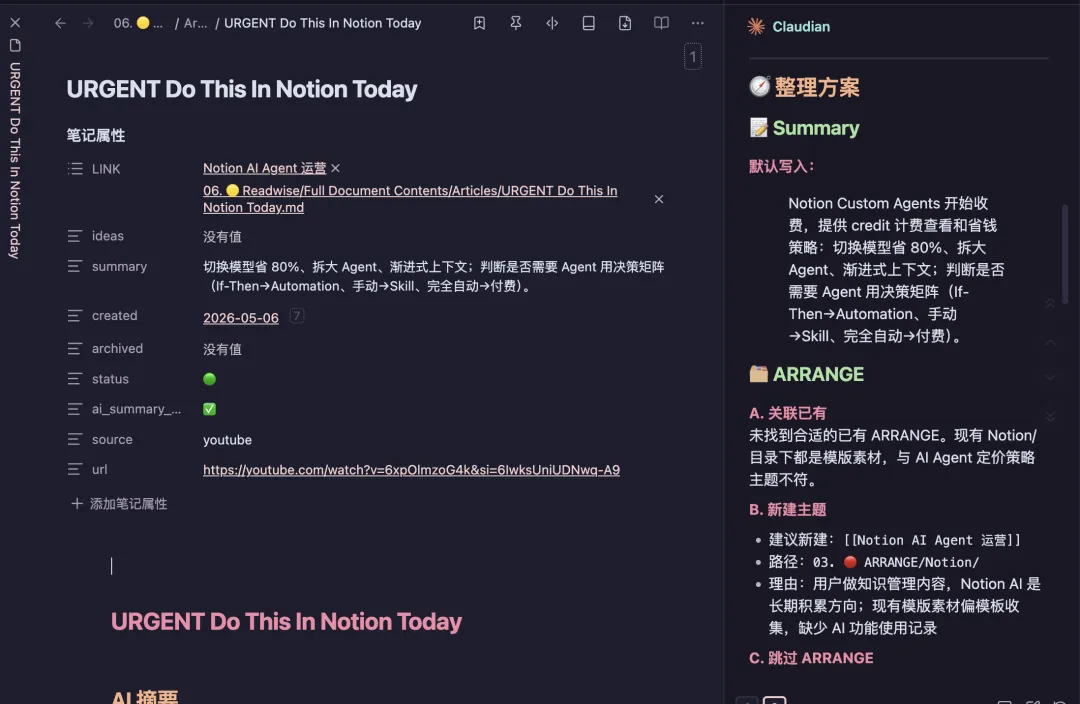
Task: Jump to bottom double-chevron in Claudian
Action: pyautogui.click(x=1050, y=416)
